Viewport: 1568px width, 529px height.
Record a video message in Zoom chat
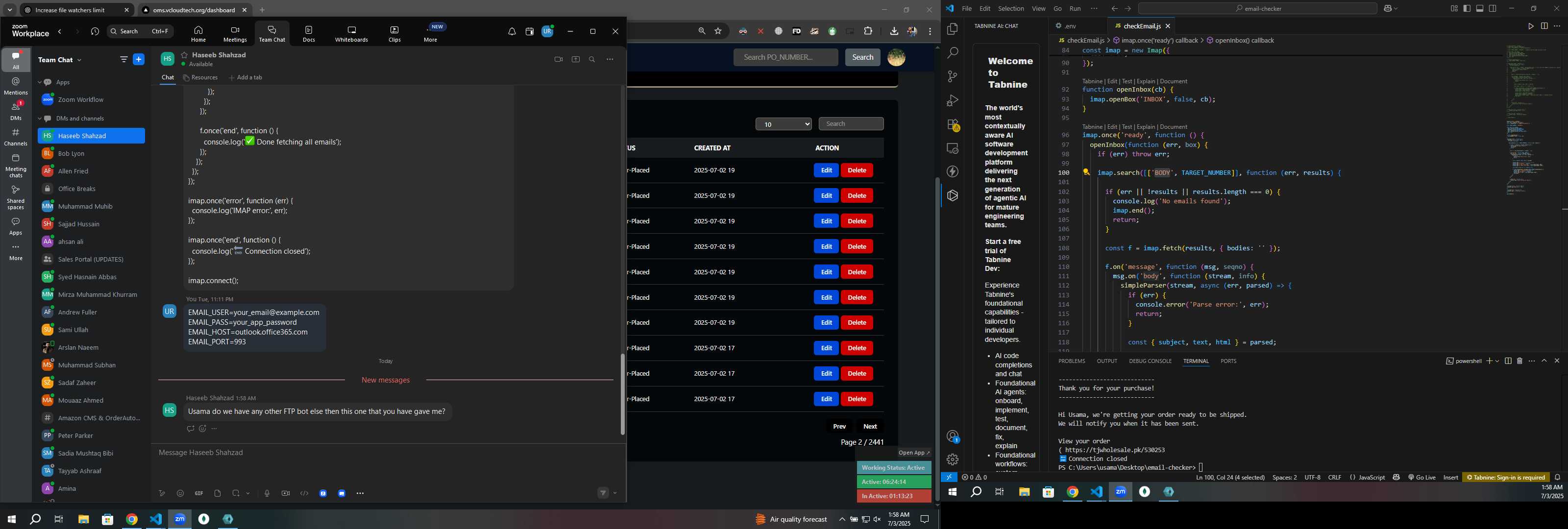(286, 494)
